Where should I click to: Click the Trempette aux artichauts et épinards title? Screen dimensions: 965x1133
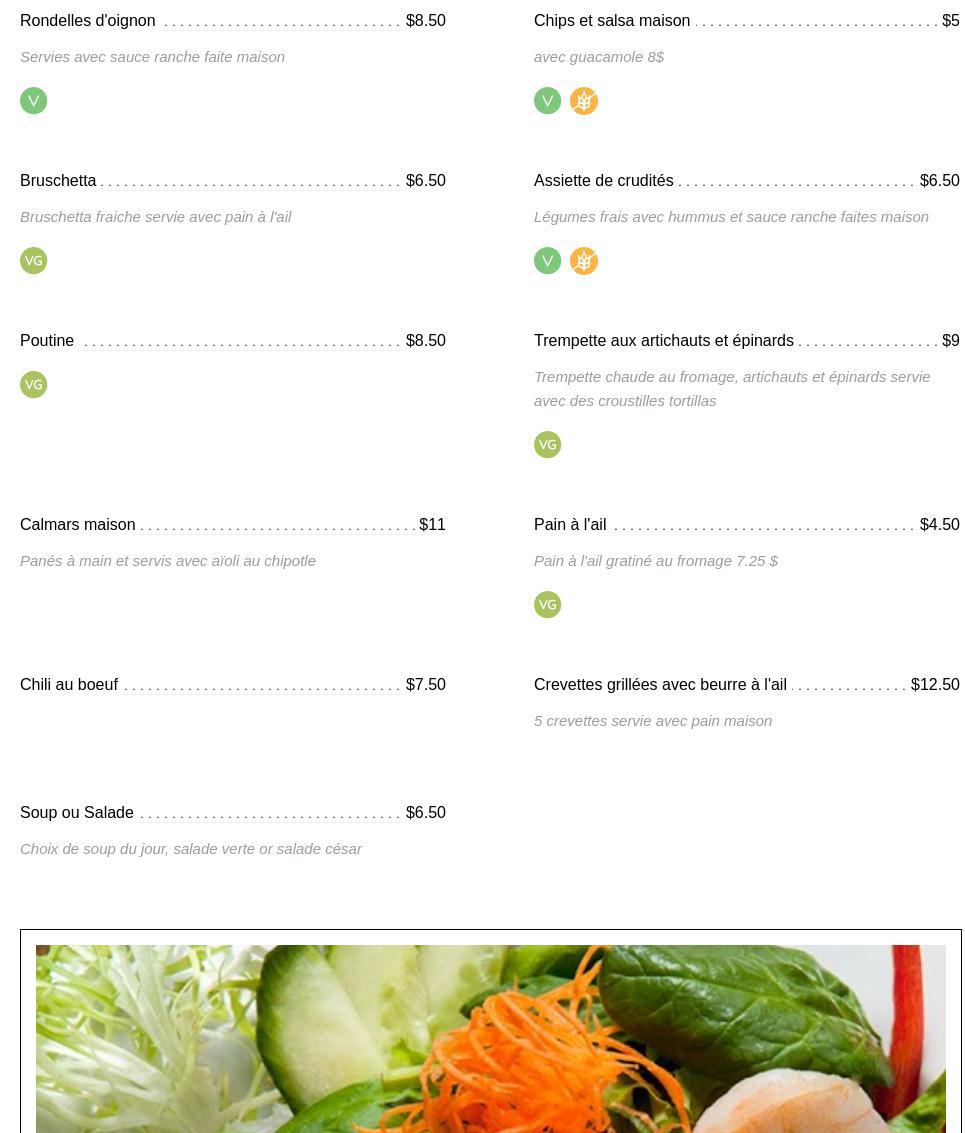[664, 340]
